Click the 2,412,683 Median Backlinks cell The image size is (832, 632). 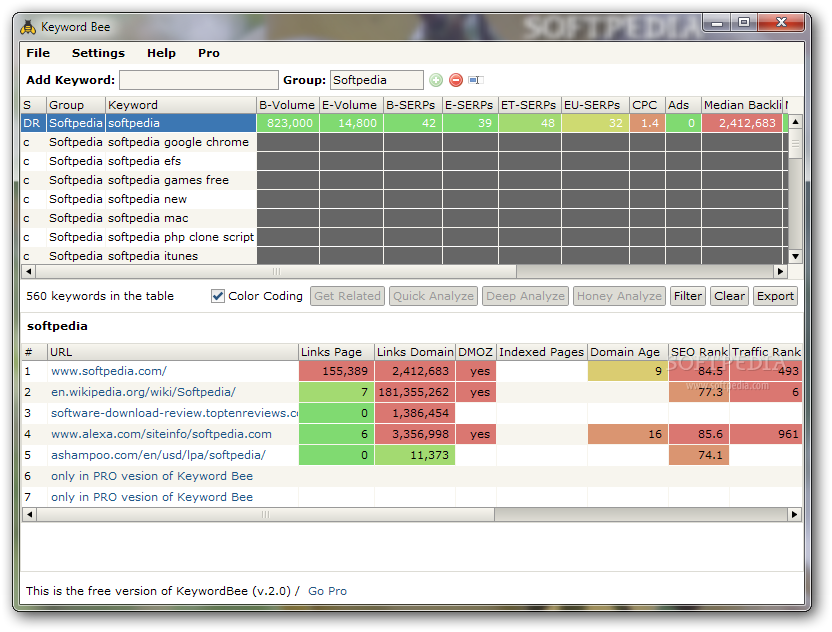click(742, 123)
